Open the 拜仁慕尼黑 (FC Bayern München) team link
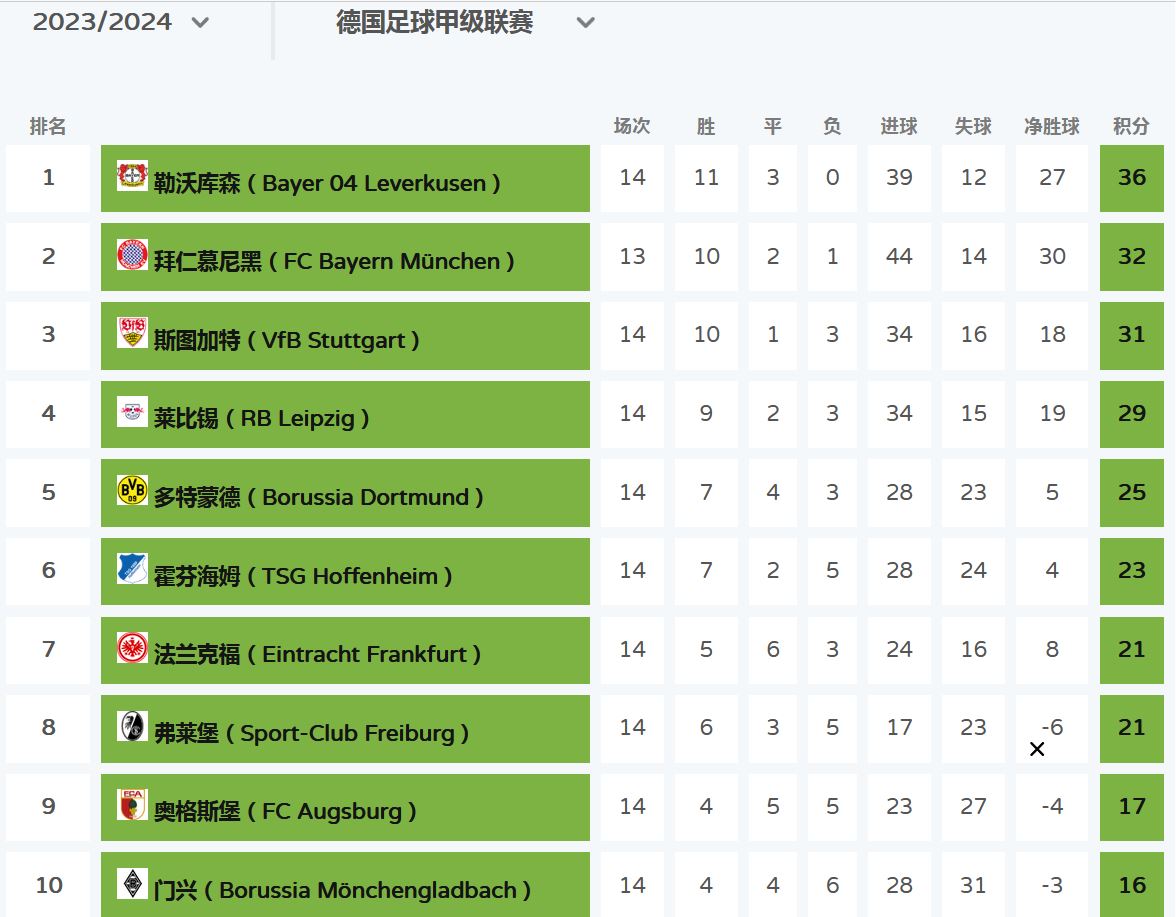 [x=334, y=262]
